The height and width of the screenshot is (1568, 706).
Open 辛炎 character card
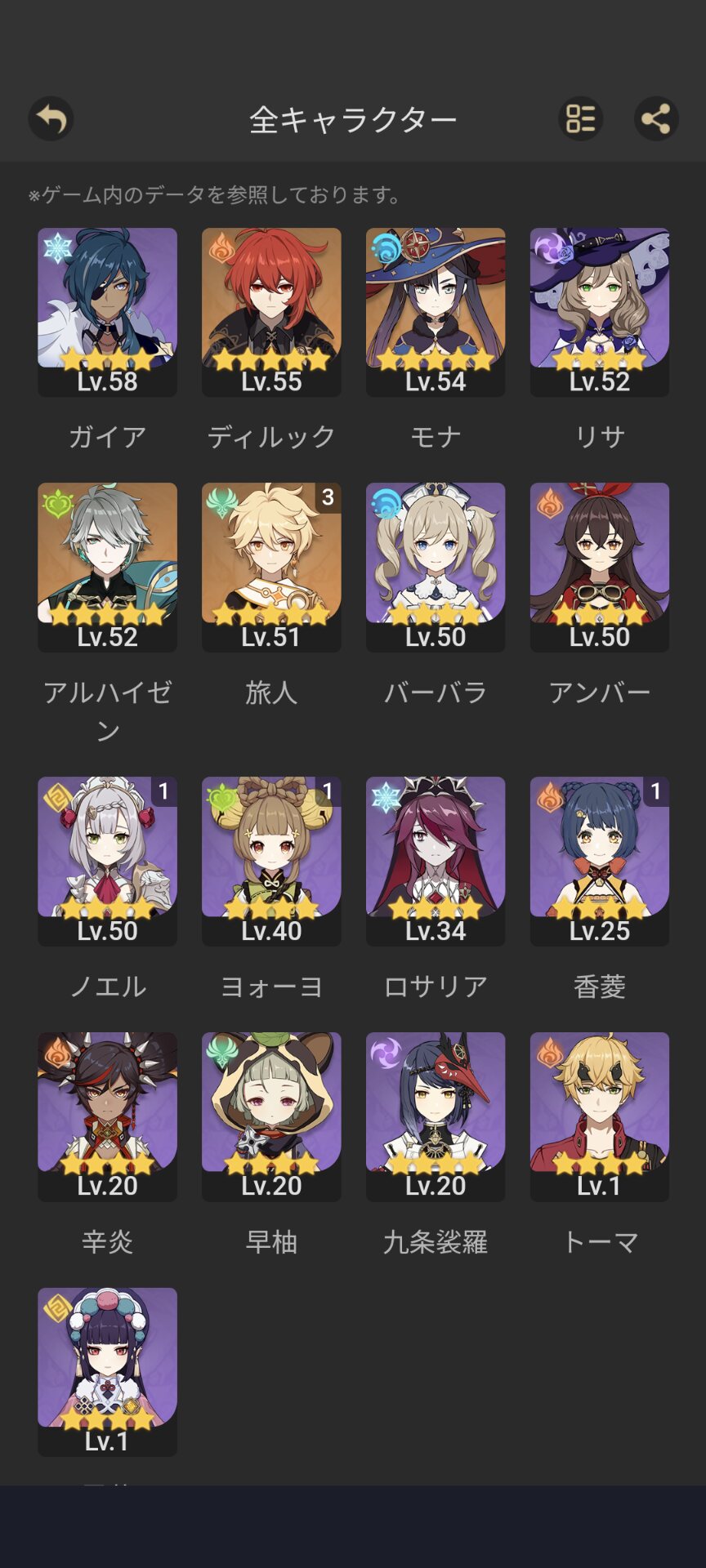point(107,1116)
